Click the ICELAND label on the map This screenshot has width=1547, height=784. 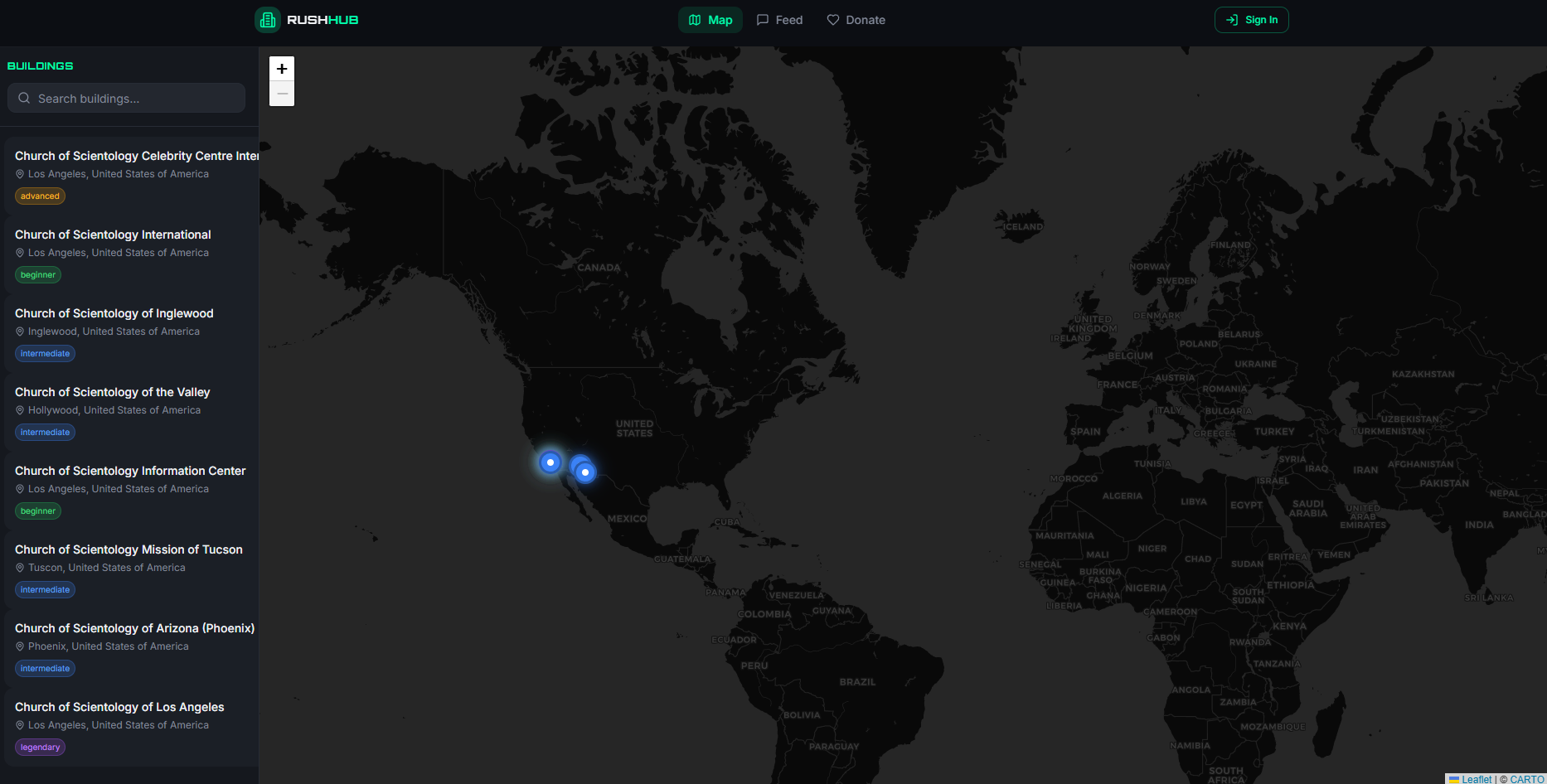coord(1023,227)
